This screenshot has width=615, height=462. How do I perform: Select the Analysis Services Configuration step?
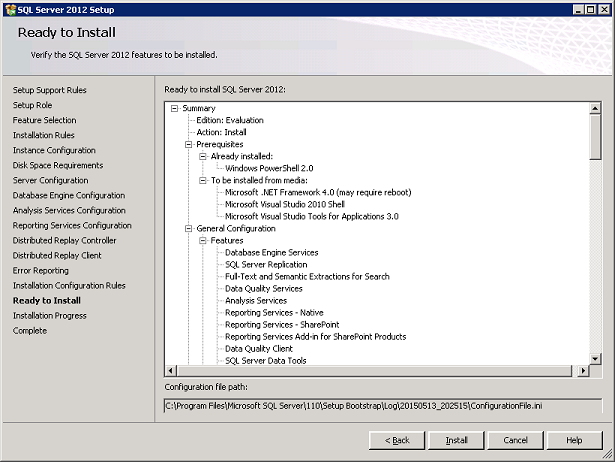(x=69, y=211)
